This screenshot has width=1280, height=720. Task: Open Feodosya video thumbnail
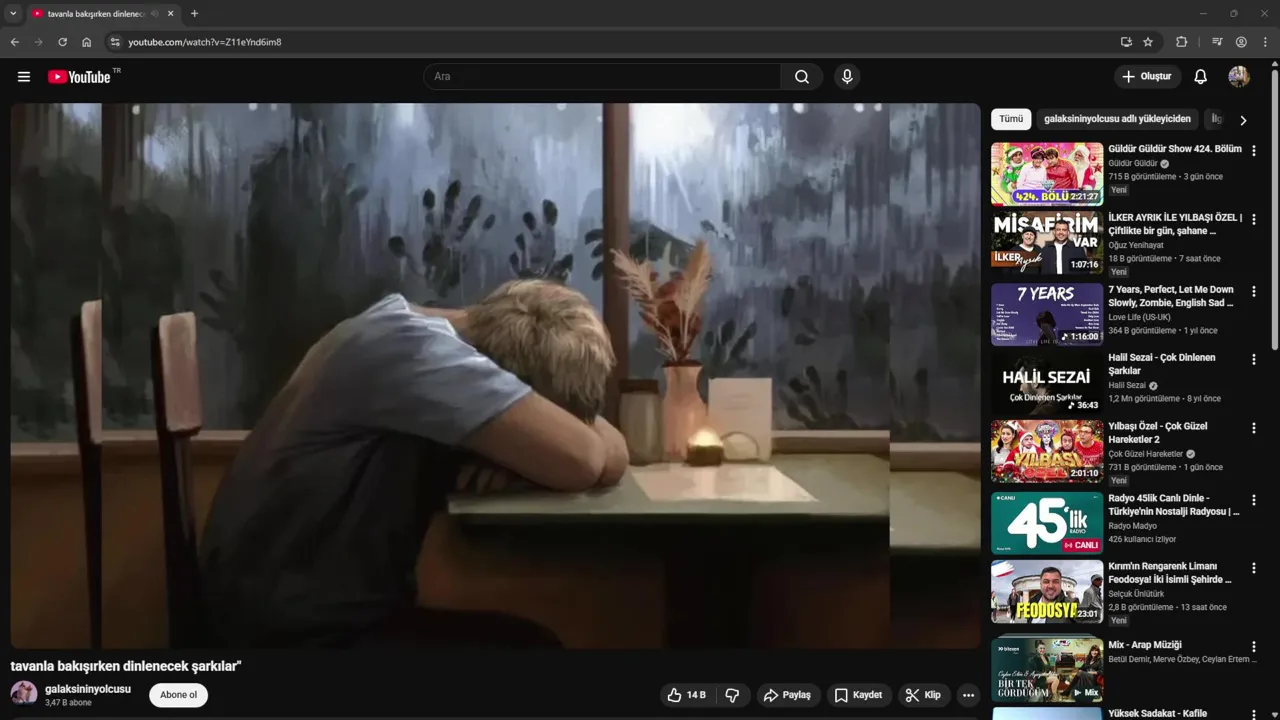tap(1047, 591)
